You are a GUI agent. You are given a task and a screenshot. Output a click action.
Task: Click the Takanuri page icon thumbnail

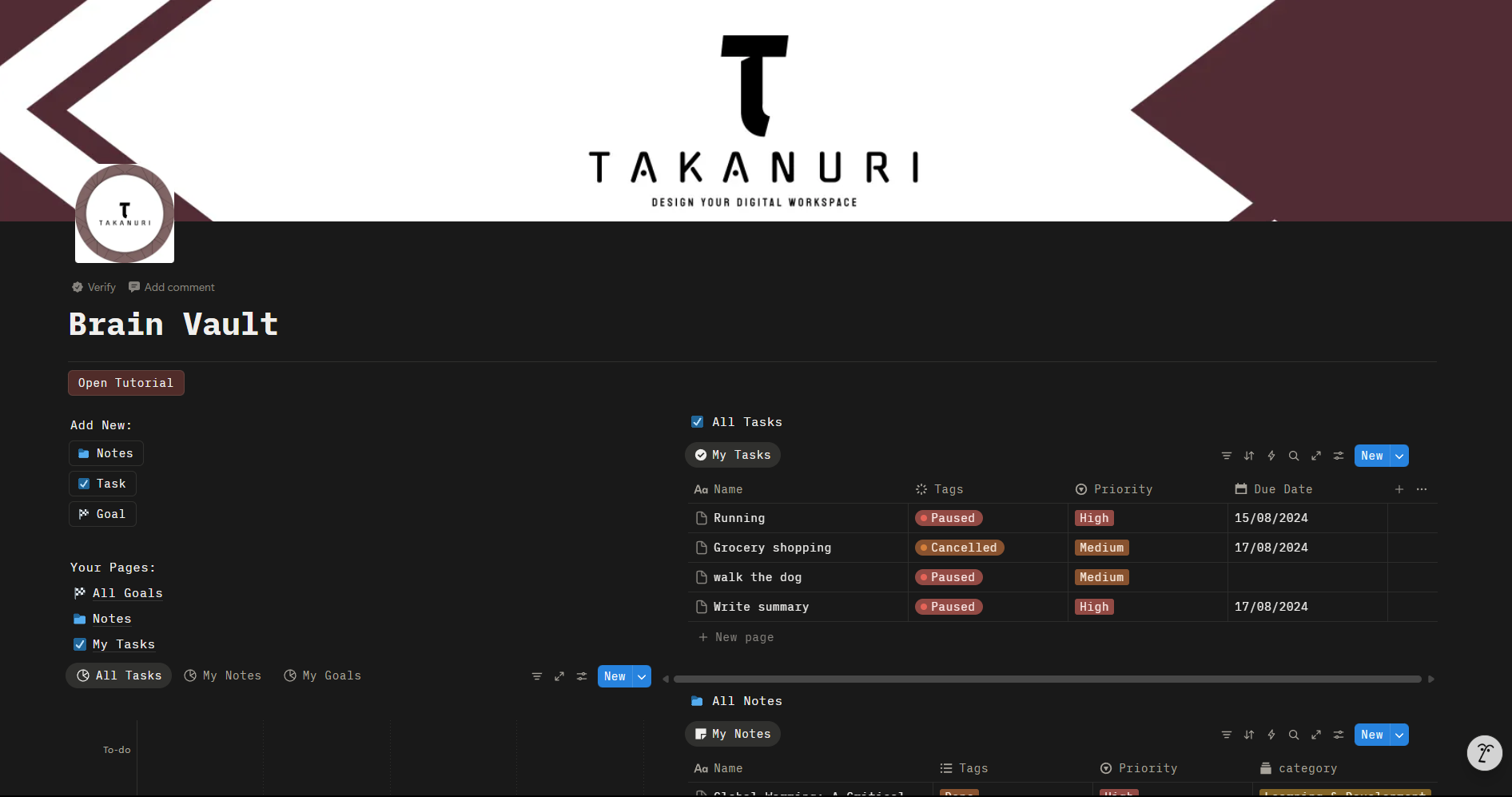[125, 213]
